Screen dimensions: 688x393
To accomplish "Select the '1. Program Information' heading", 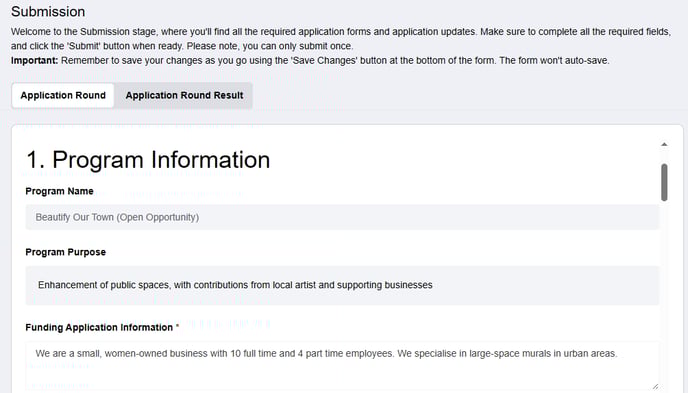I will pyautogui.click(x=148, y=160).
